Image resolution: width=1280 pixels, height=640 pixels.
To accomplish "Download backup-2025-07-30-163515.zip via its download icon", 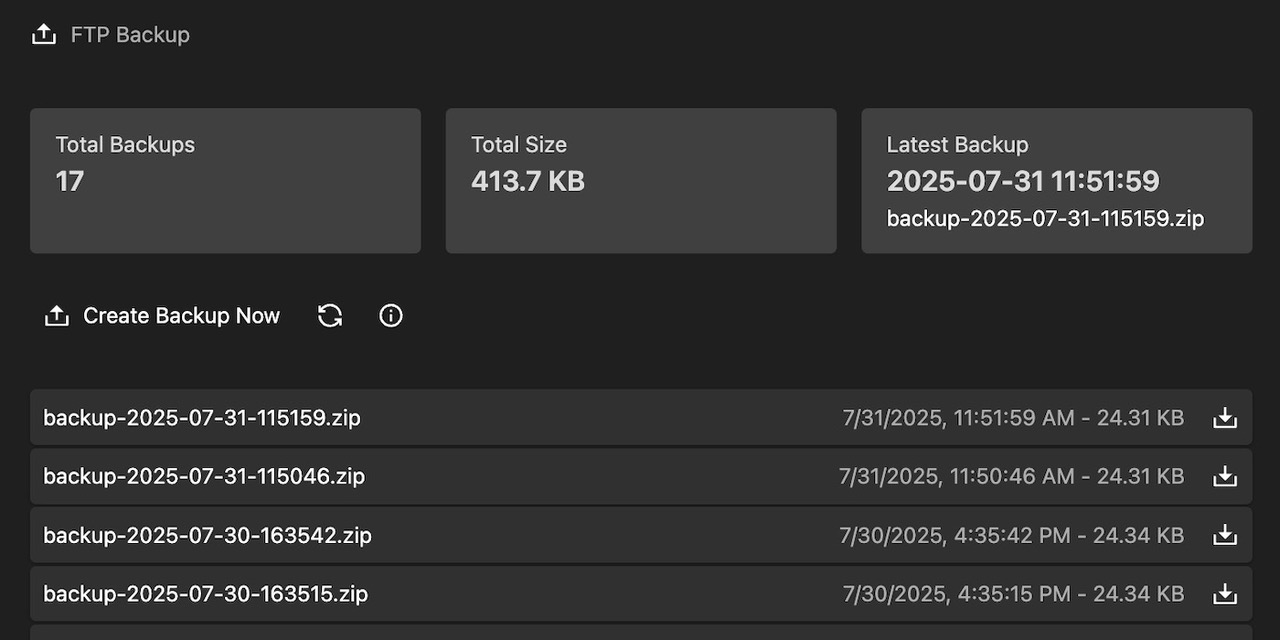I will tap(1225, 593).
